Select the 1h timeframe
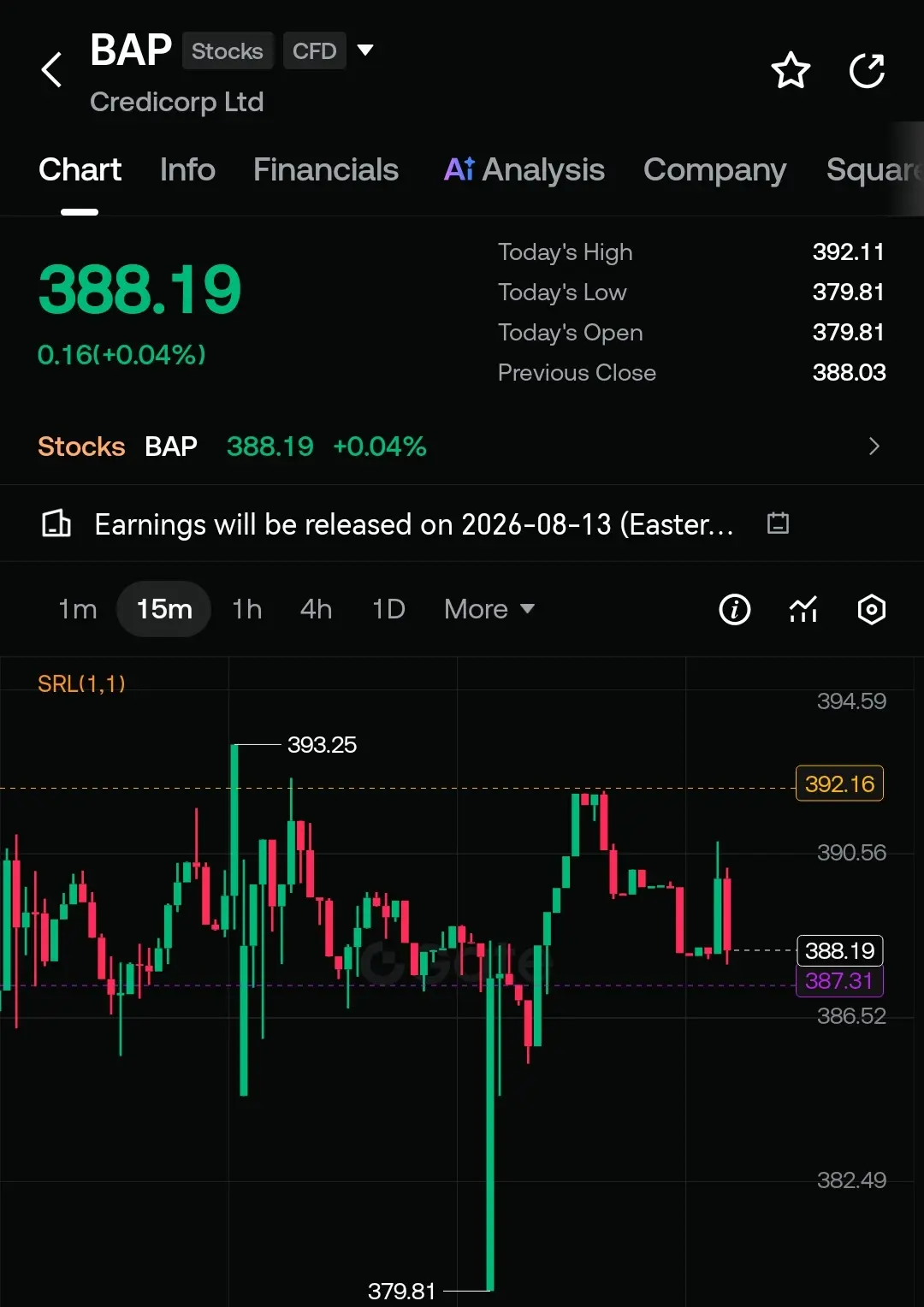The height and width of the screenshot is (1307, 924). point(247,609)
